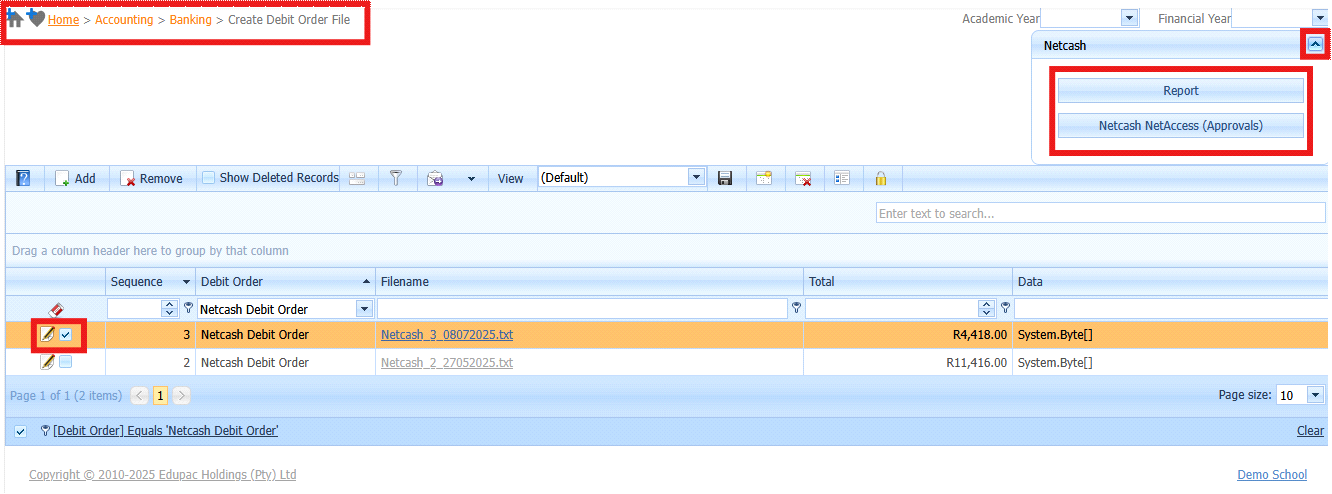Clear the grid filter

click(x=1310, y=431)
